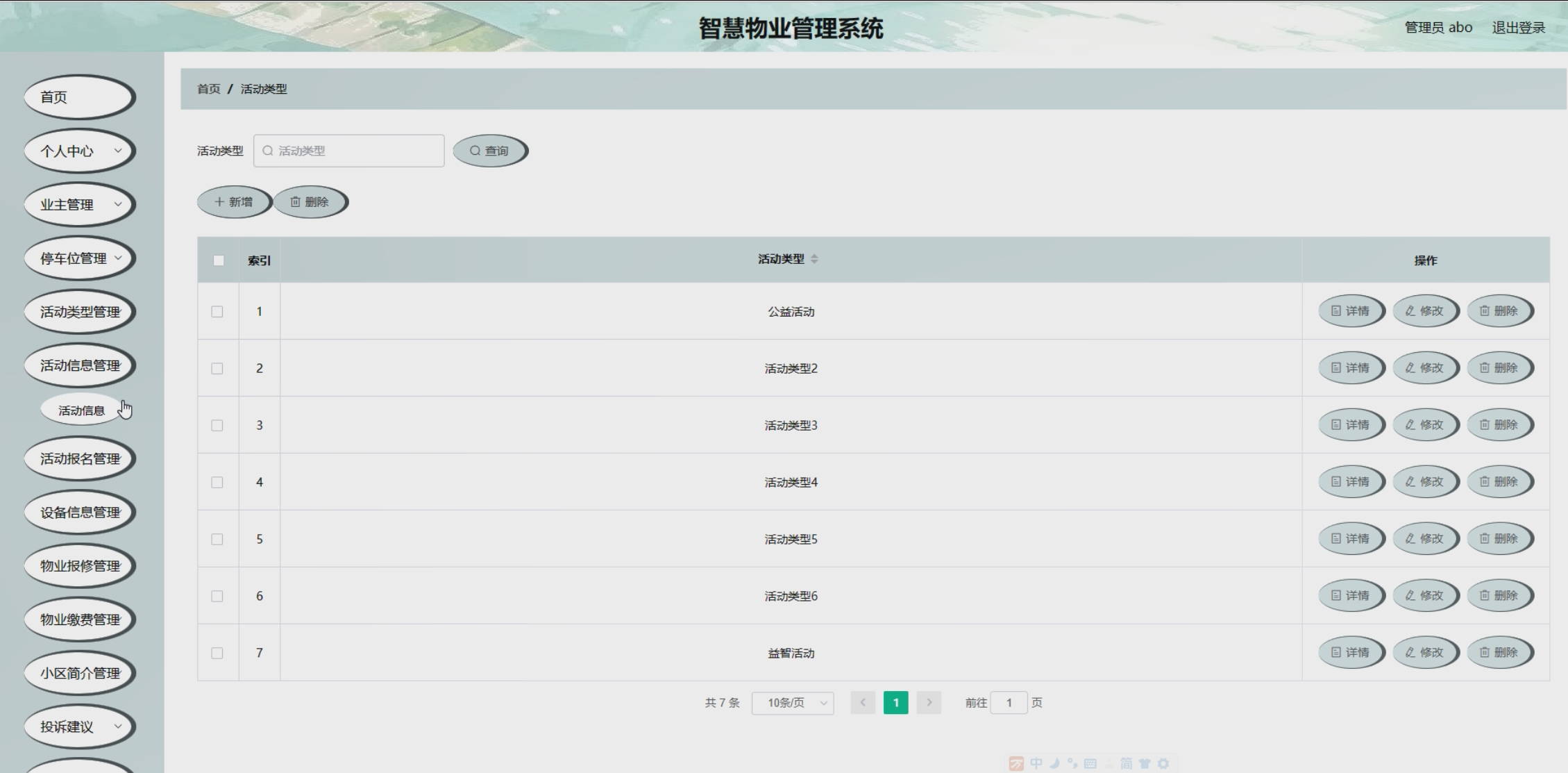Sort by 活动类型 column sort arrows
The width and height of the screenshot is (1568, 773).
814,259
